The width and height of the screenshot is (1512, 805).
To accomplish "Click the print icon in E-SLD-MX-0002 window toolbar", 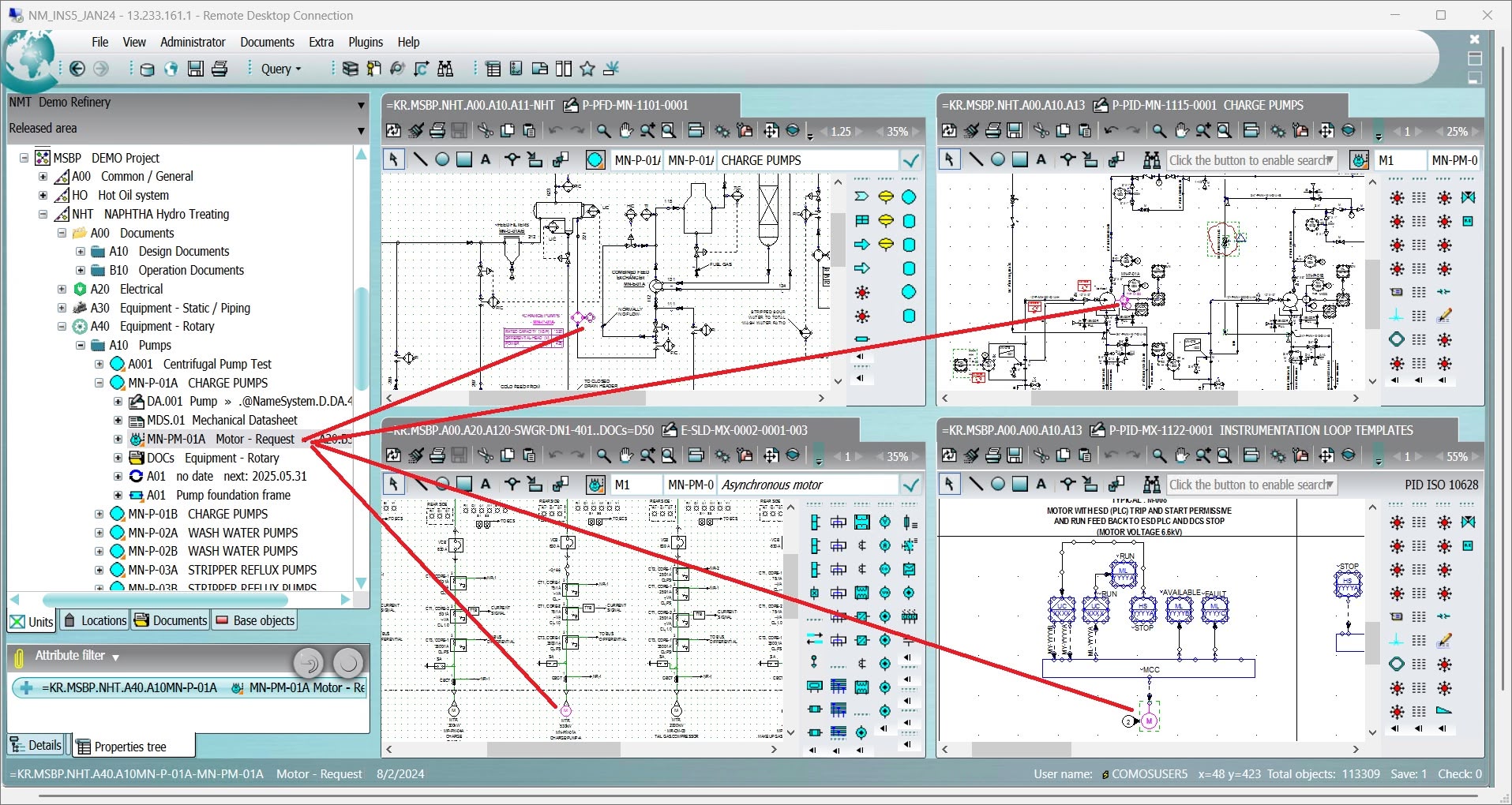I will pyautogui.click(x=437, y=455).
